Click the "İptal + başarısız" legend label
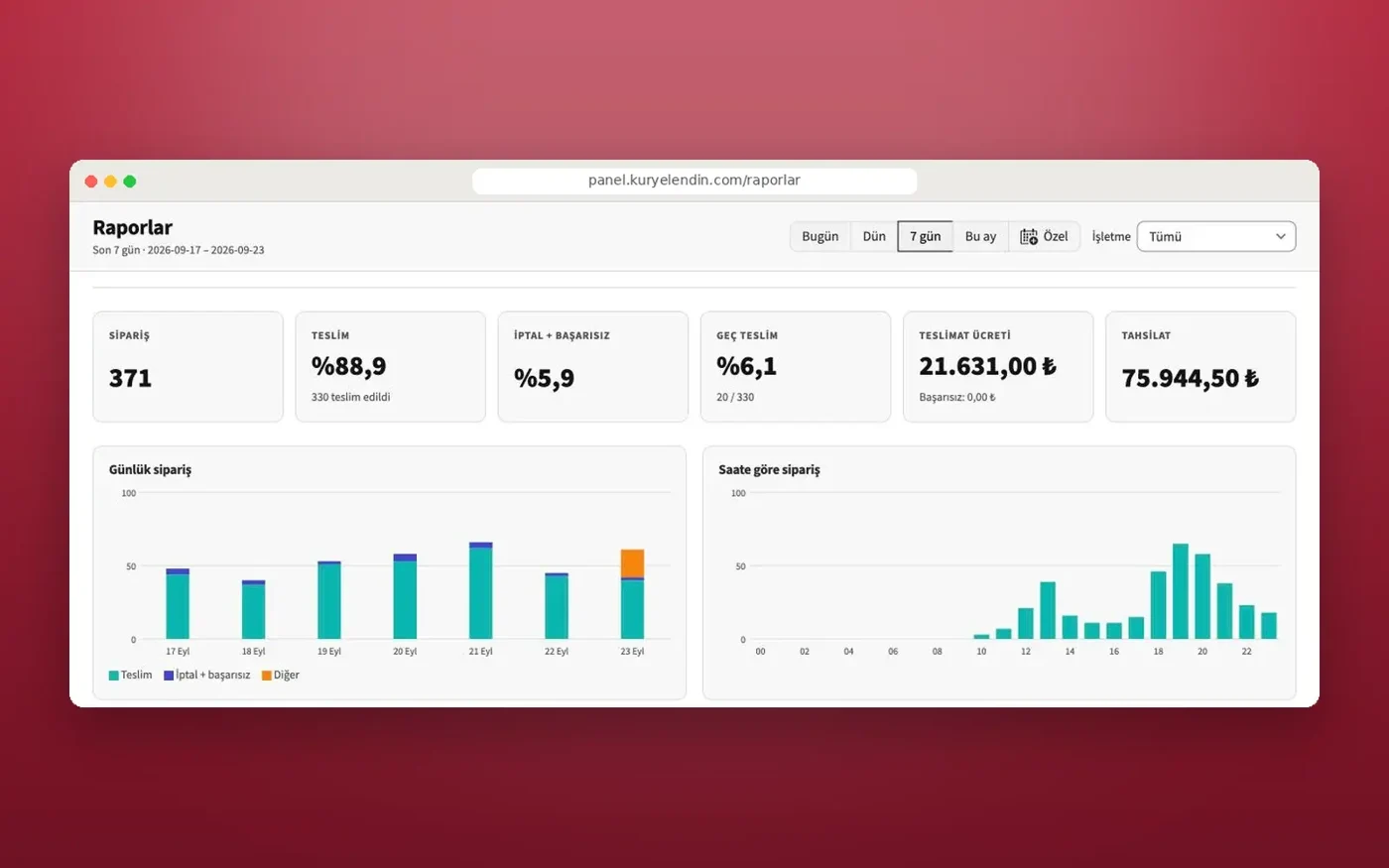The height and width of the screenshot is (868, 1389). coord(213,676)
